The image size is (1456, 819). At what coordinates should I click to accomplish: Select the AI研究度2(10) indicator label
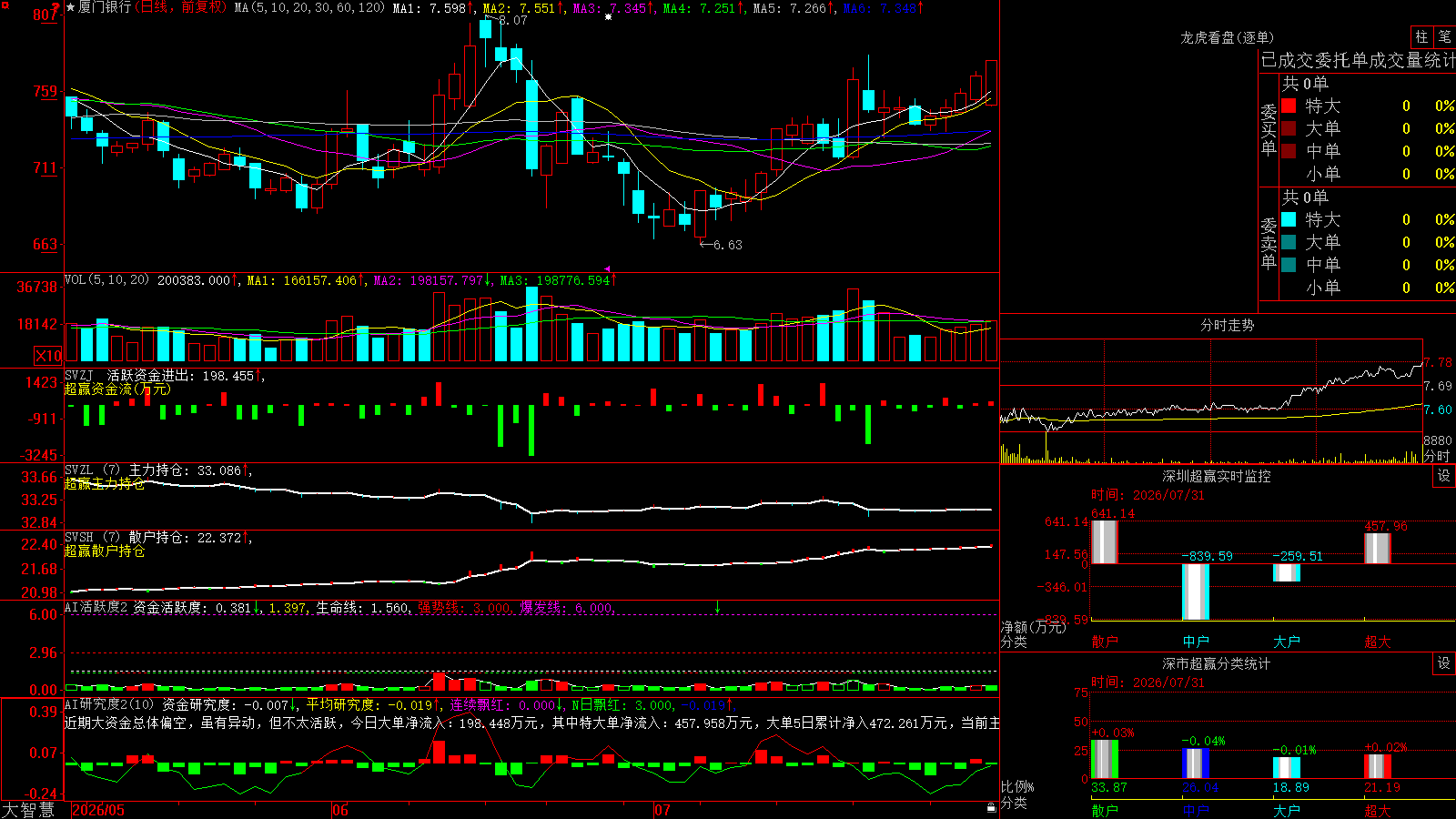(x=109, y=704)
